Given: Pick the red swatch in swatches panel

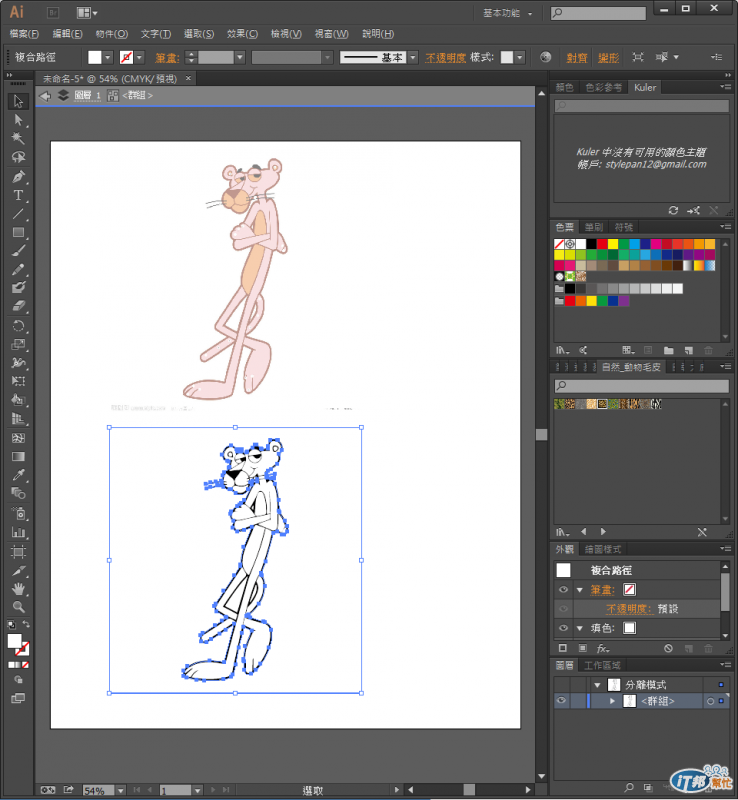Looking at the screenshot, I should pos(602,244).
